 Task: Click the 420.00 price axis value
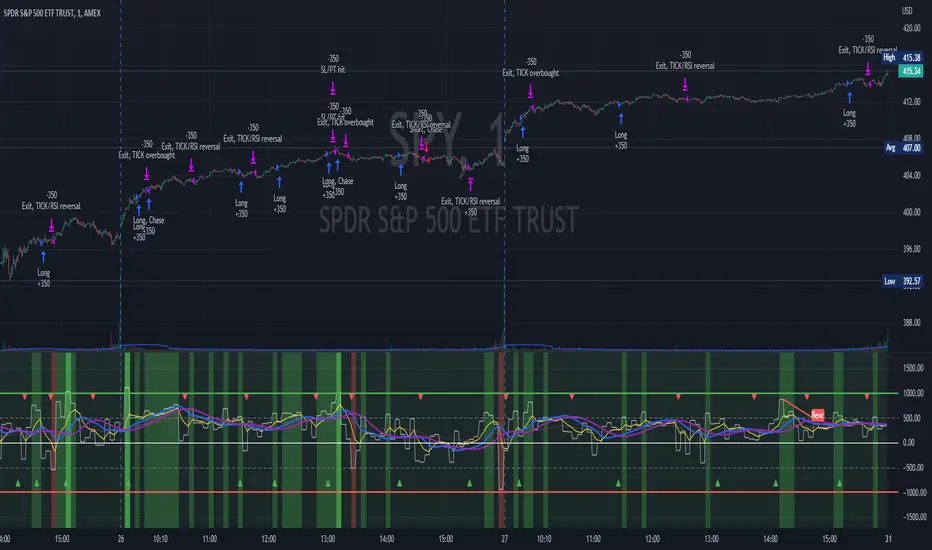point(911,28)
